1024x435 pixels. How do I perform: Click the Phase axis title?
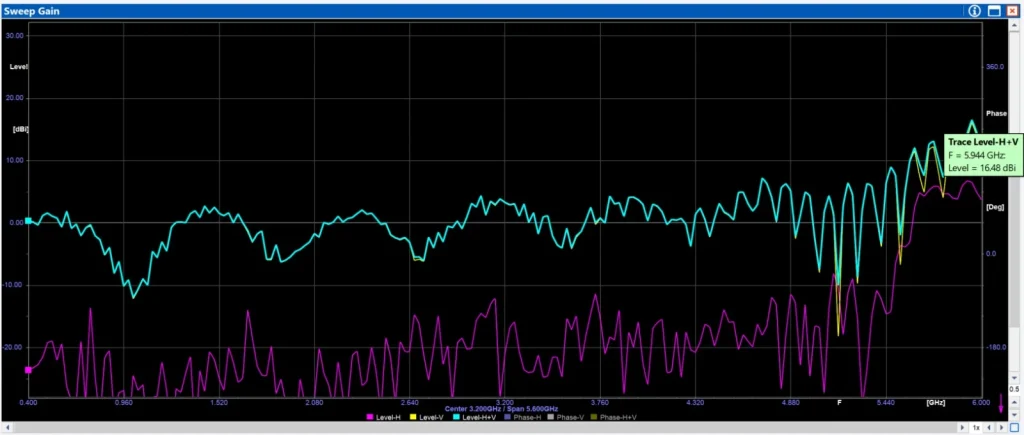point(996,114)
